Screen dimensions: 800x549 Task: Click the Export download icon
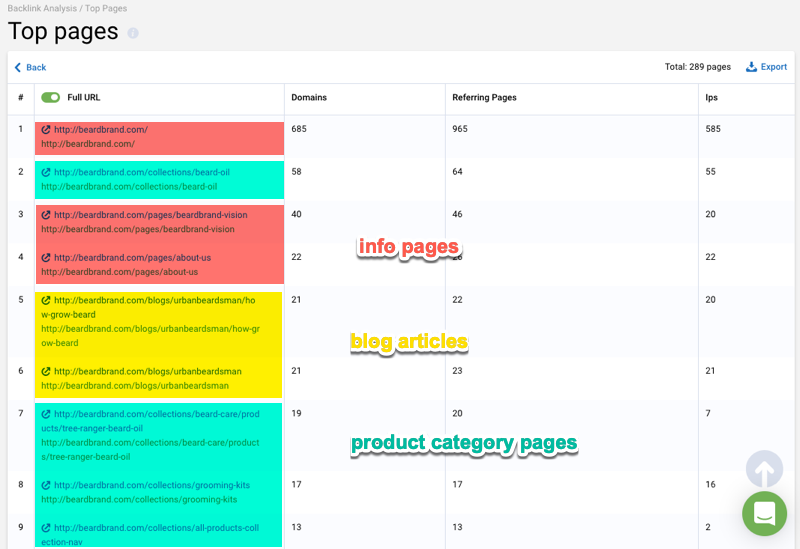[x=751, y=67]
